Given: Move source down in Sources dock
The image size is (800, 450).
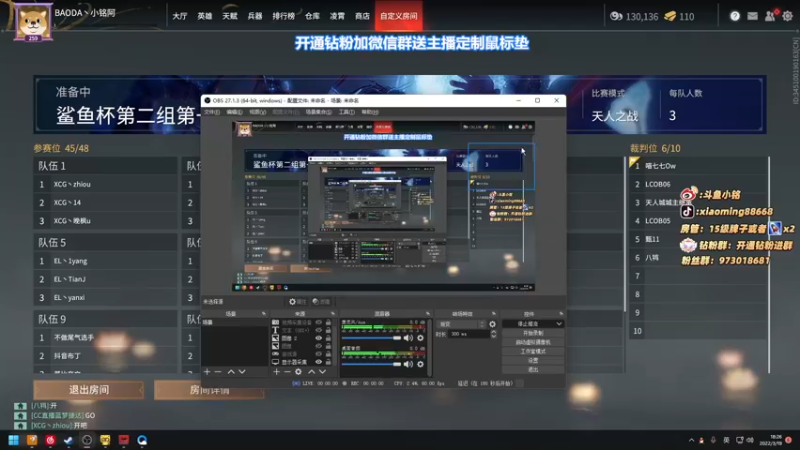Looking at the screenshot, I should (322, 371).
